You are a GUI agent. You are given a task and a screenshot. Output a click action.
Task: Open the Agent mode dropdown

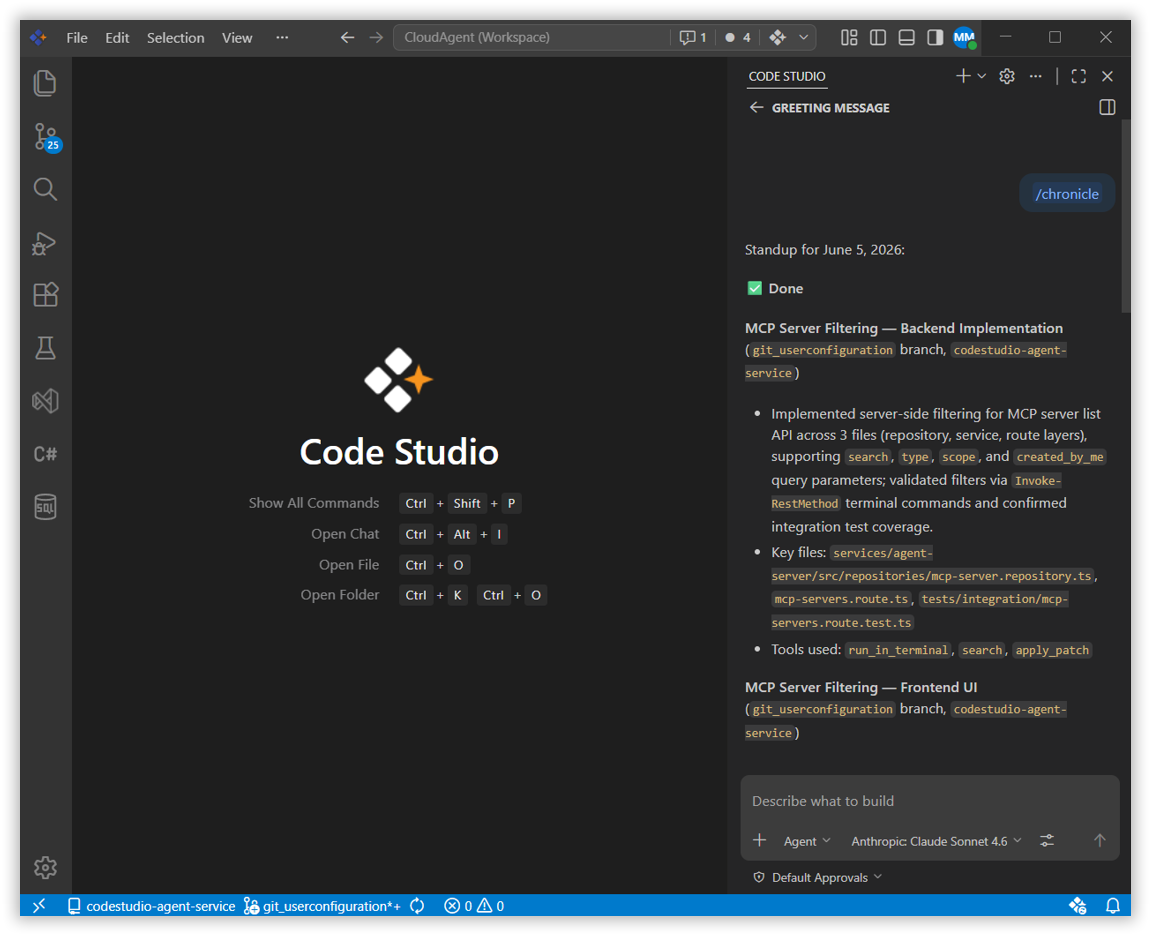pyautogui.click(x=807, y=841)
